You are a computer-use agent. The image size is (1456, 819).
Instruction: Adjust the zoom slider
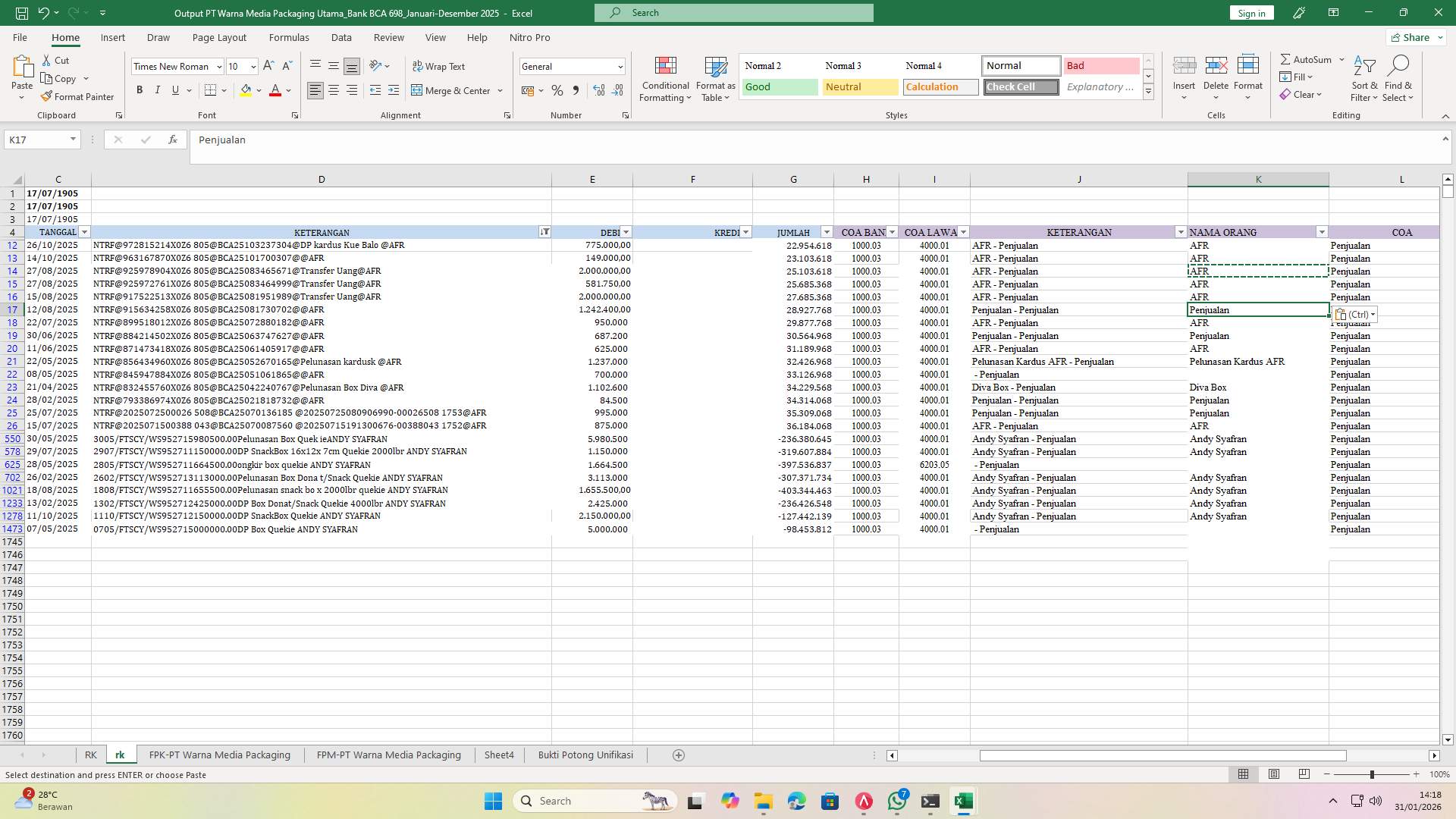(x=1373, y=774)
